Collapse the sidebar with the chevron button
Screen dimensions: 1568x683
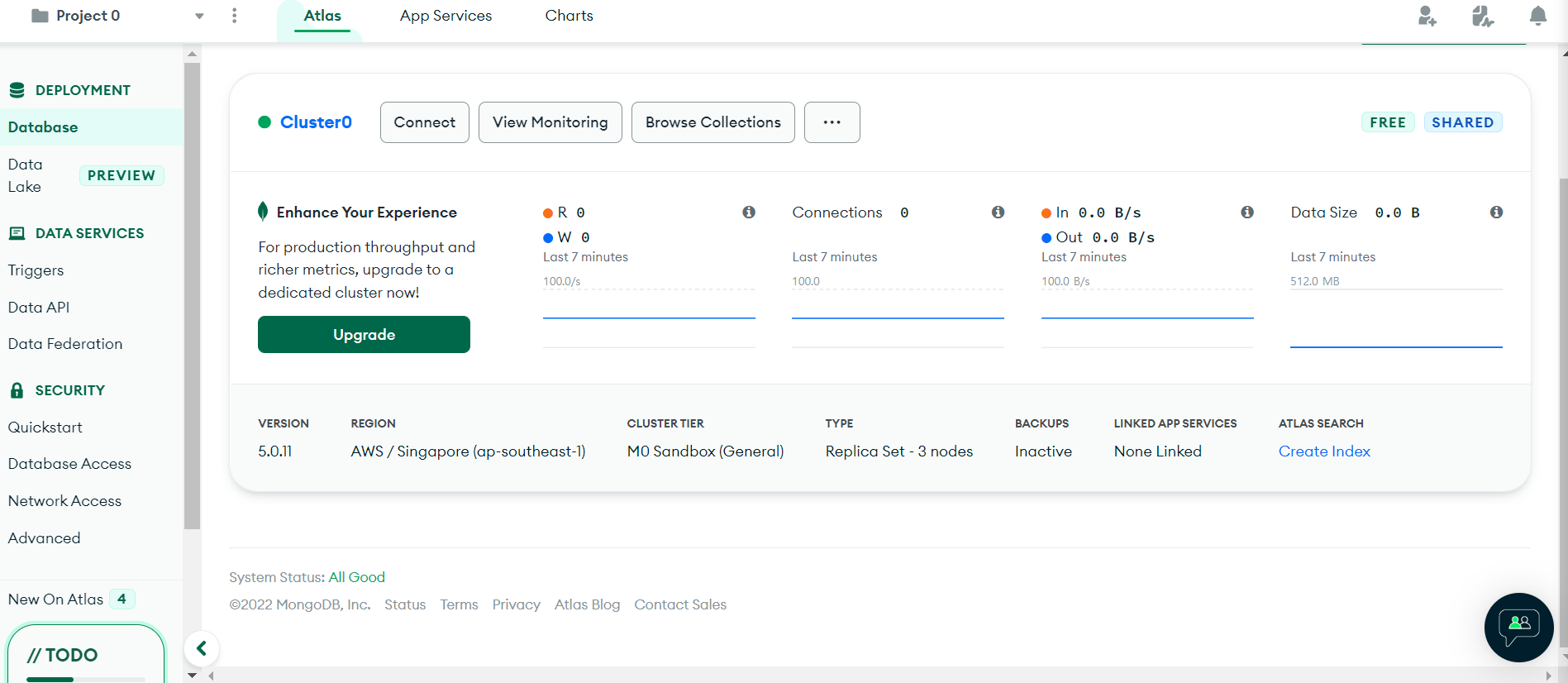coord(202,648)
